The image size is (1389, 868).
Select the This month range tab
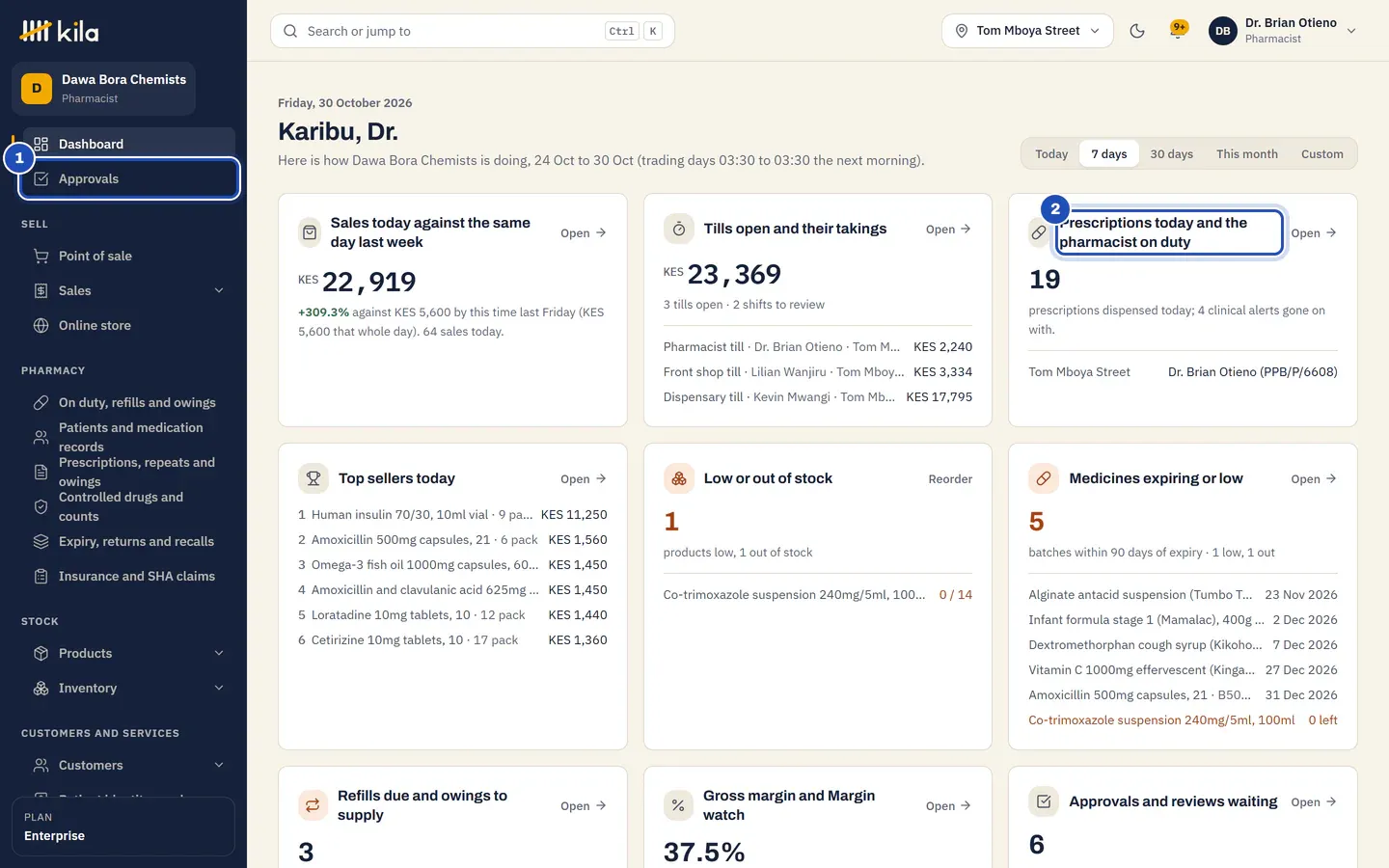pos(1246,154)
